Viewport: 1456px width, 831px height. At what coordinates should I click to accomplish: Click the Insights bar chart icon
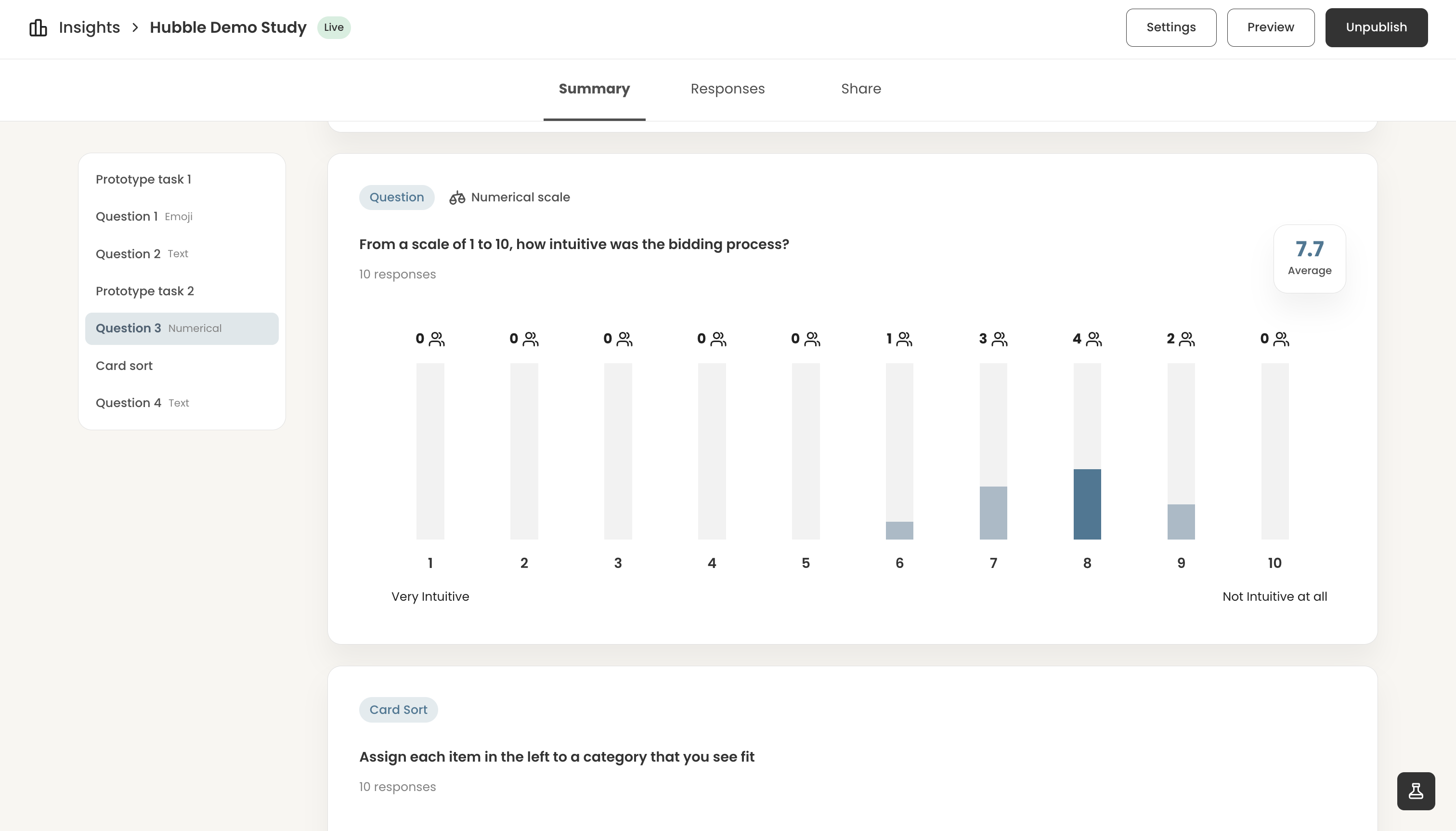point(38,27)
